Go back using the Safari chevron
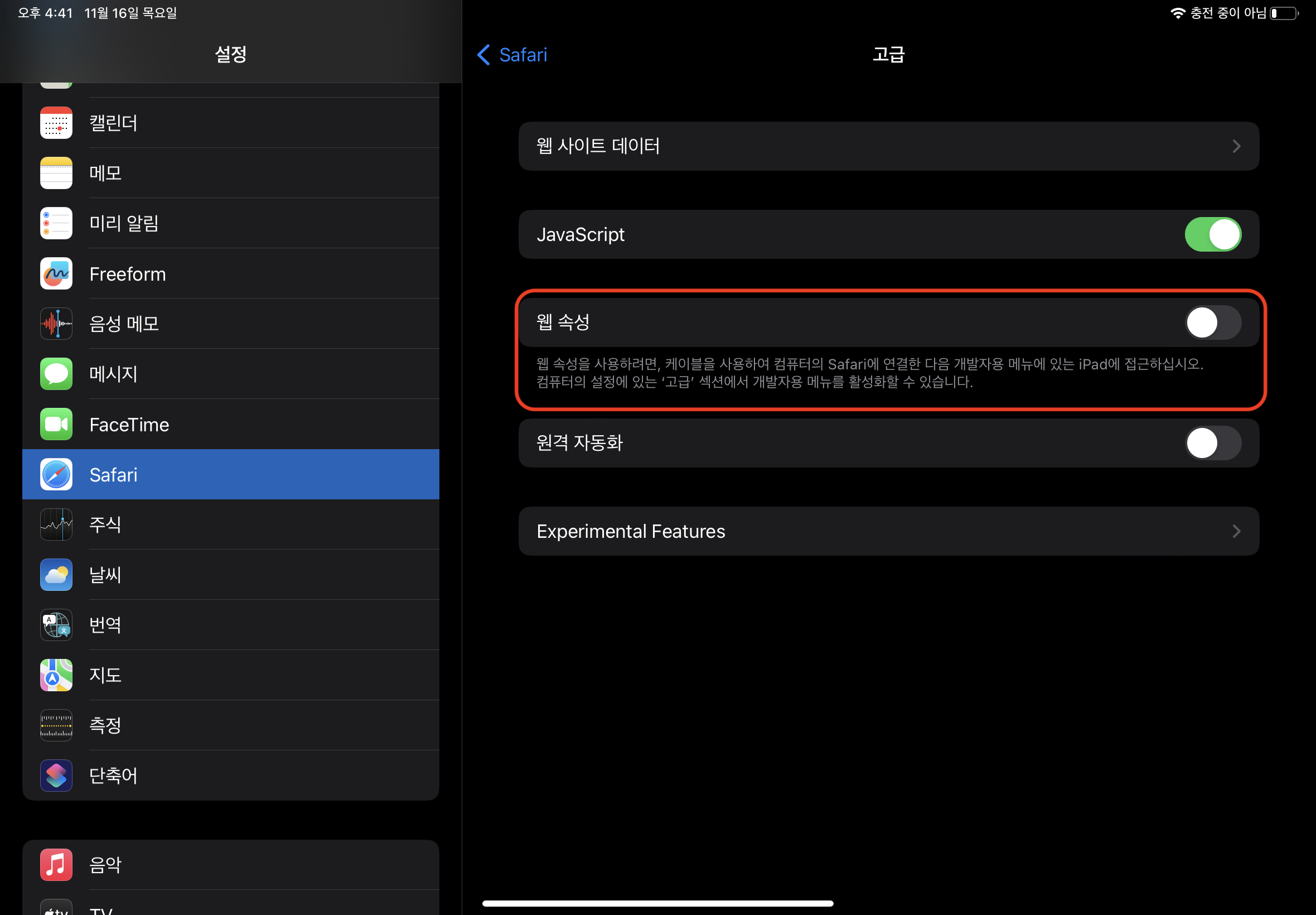The width and height of the screenshot is (1316, 915). [x=484, y=55]
